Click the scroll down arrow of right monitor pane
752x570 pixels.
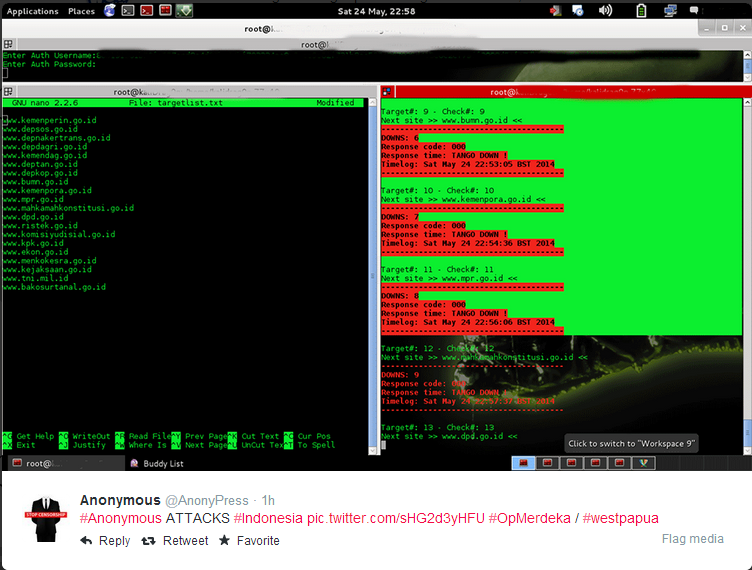[747, 451]
